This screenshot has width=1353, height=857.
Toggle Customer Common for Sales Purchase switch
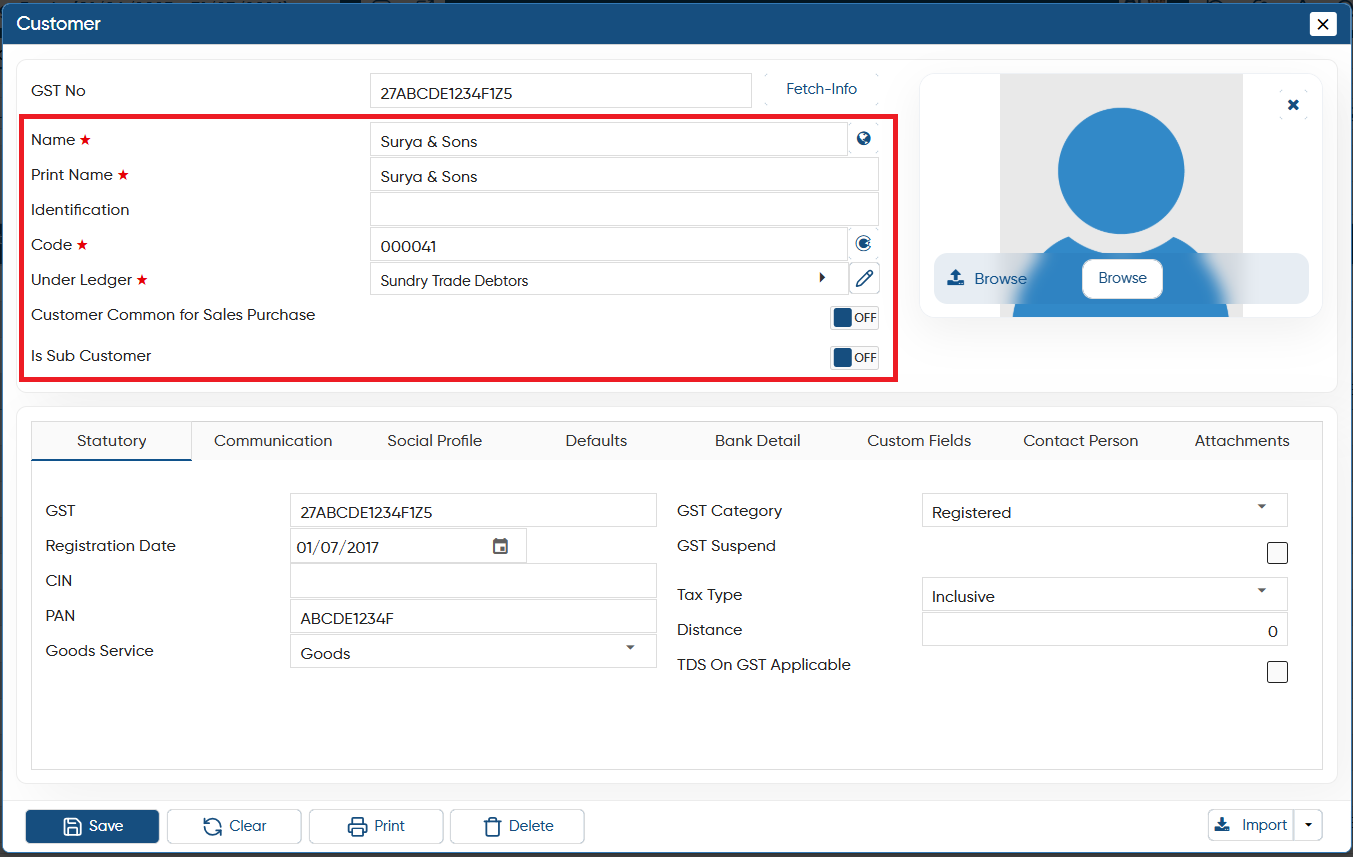point(854,318)
